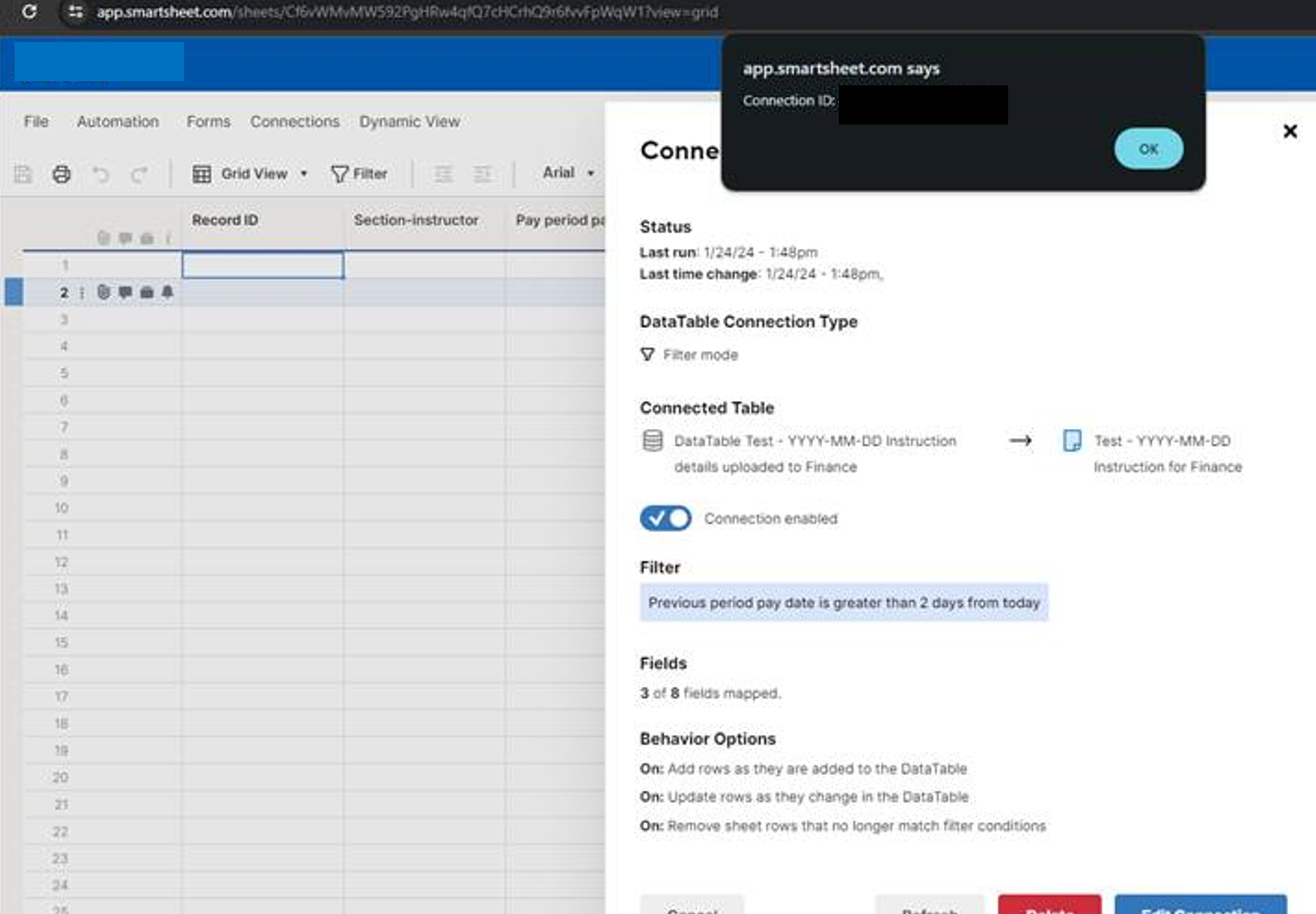Click the DataTable database icon
The image size is (1316, 914).
pyautogui.click(x=652, y=440)
